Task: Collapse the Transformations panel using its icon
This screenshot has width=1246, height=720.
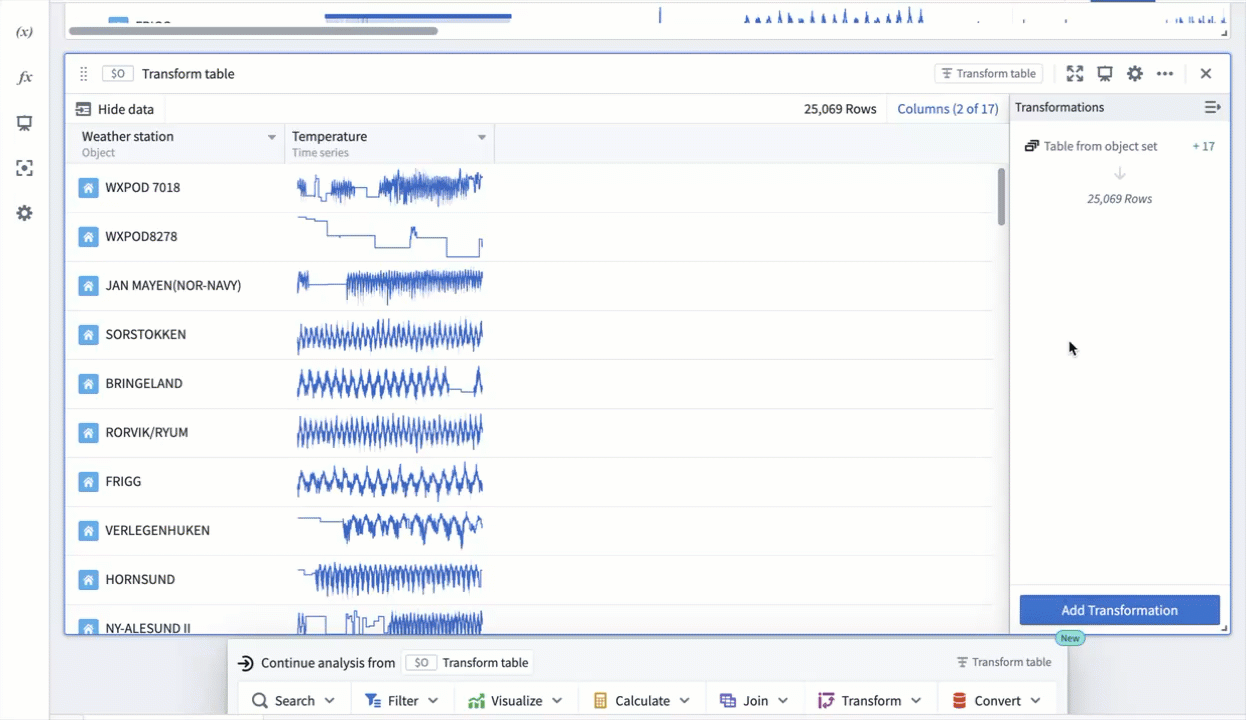Action: [x=1212, y=107]
